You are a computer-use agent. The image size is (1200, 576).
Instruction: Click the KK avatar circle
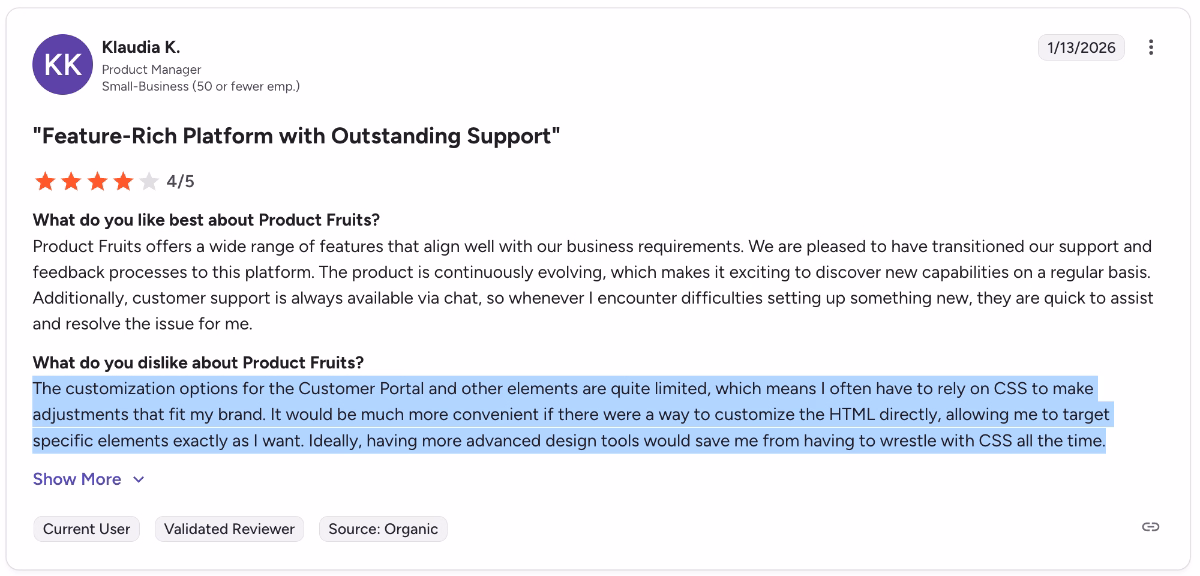tap(62, 64)
